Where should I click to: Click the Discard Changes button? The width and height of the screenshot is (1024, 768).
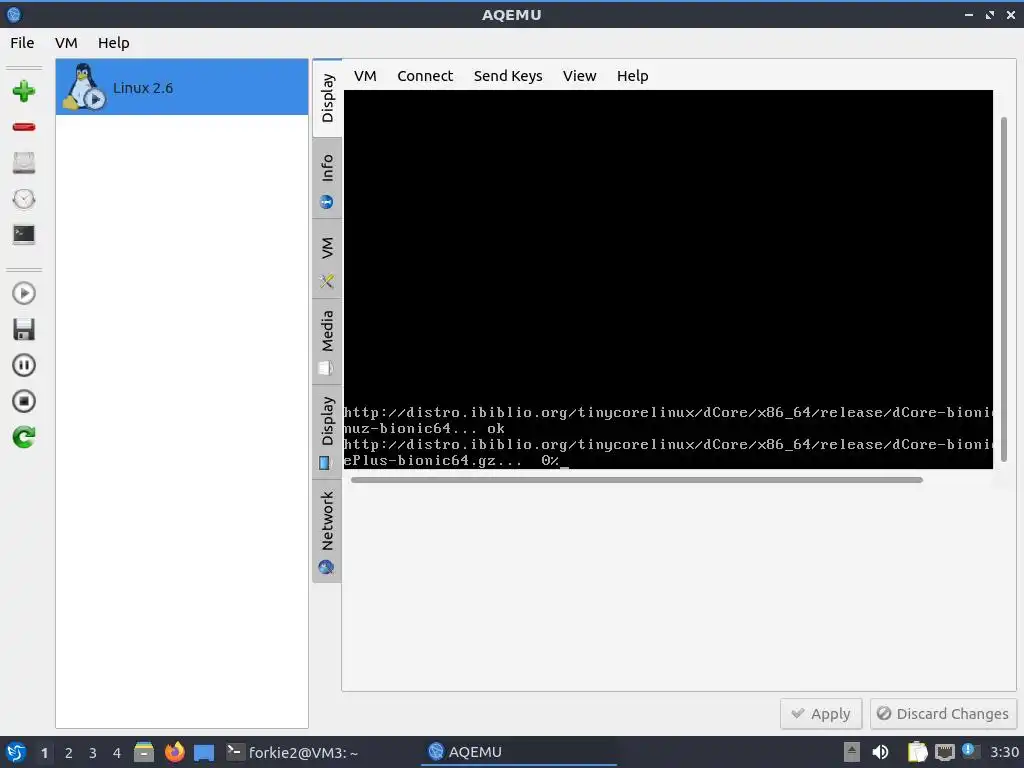point(942,714)
